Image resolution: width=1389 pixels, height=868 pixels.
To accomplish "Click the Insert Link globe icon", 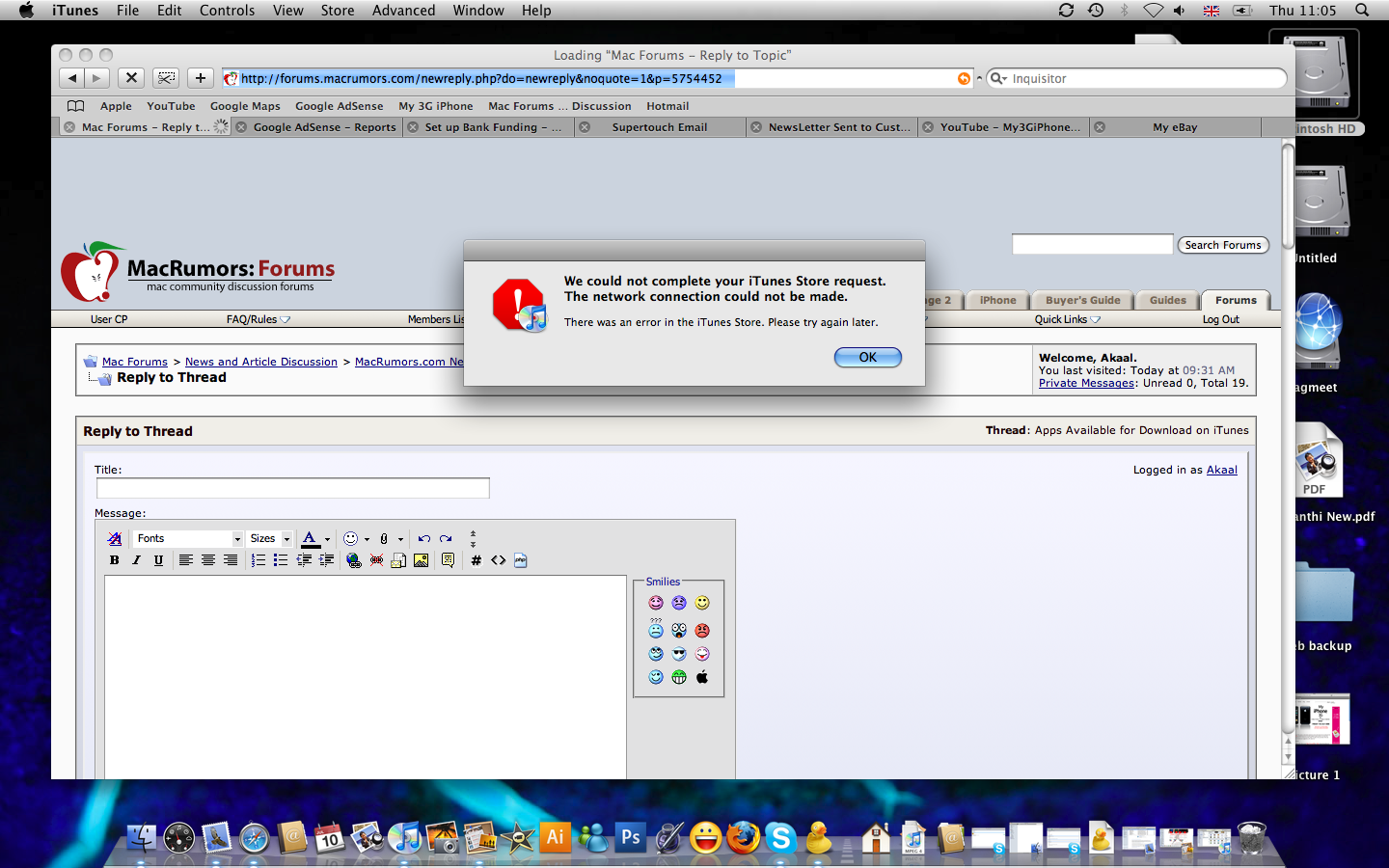I will coord(354,560).
